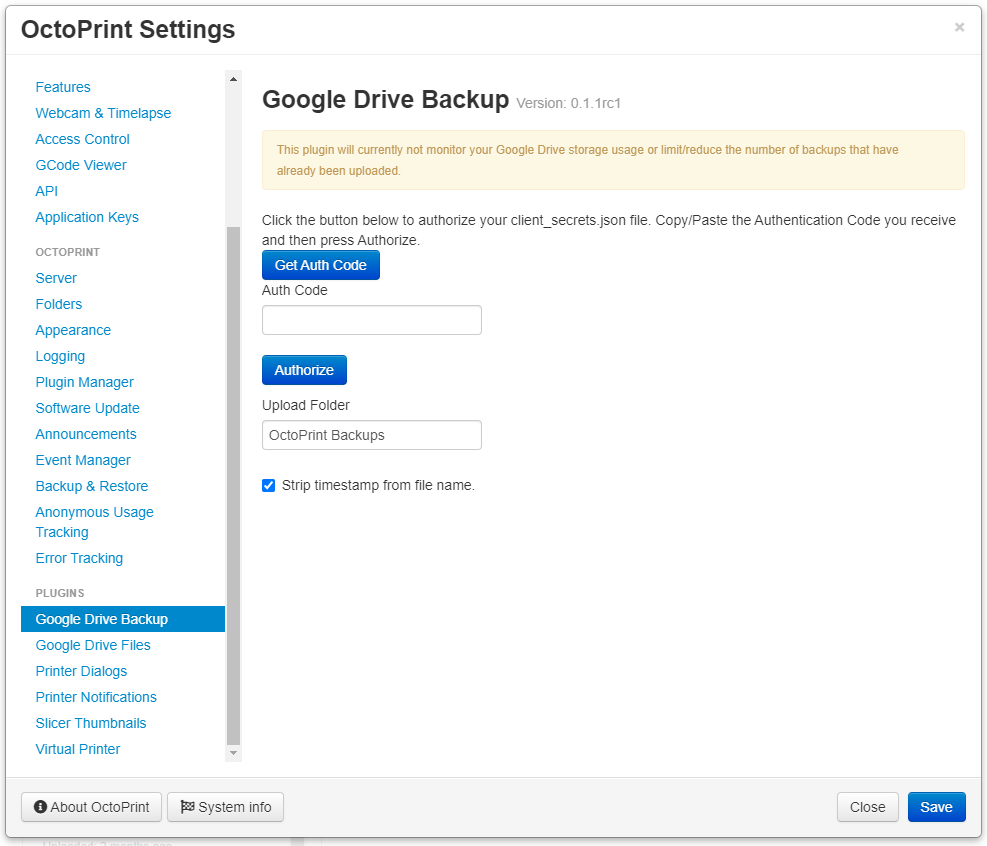987x846 pixels.
Task: Click the flag icon on System info
Action: 187,807
